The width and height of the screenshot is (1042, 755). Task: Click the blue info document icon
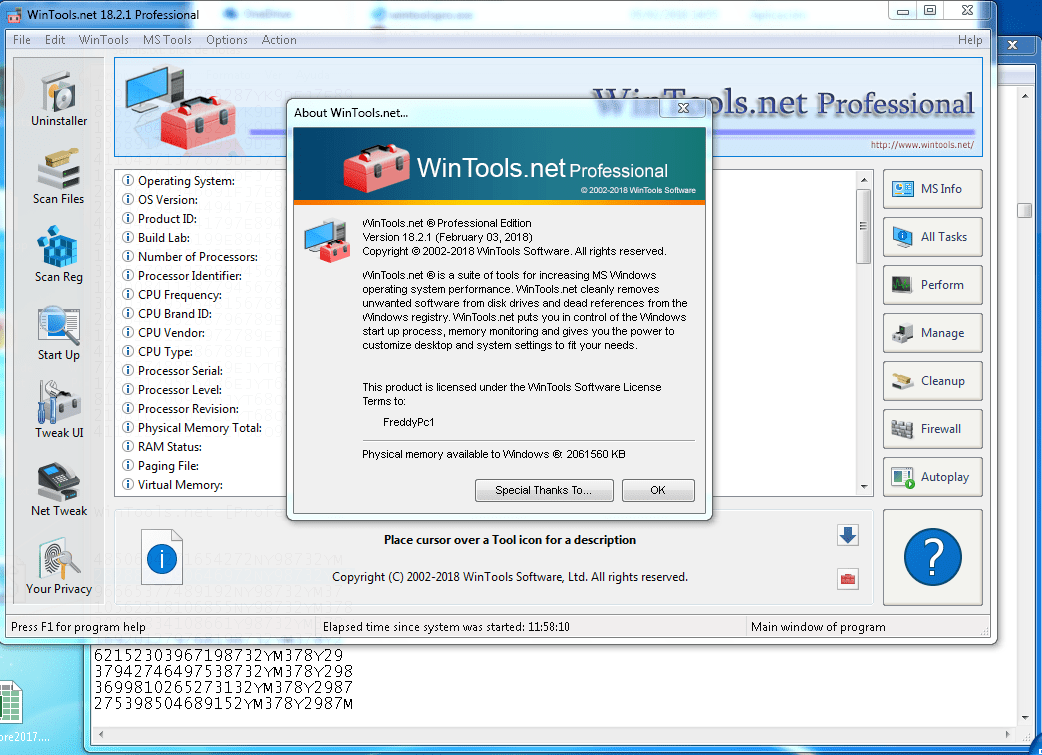click(x=161, y=557)
